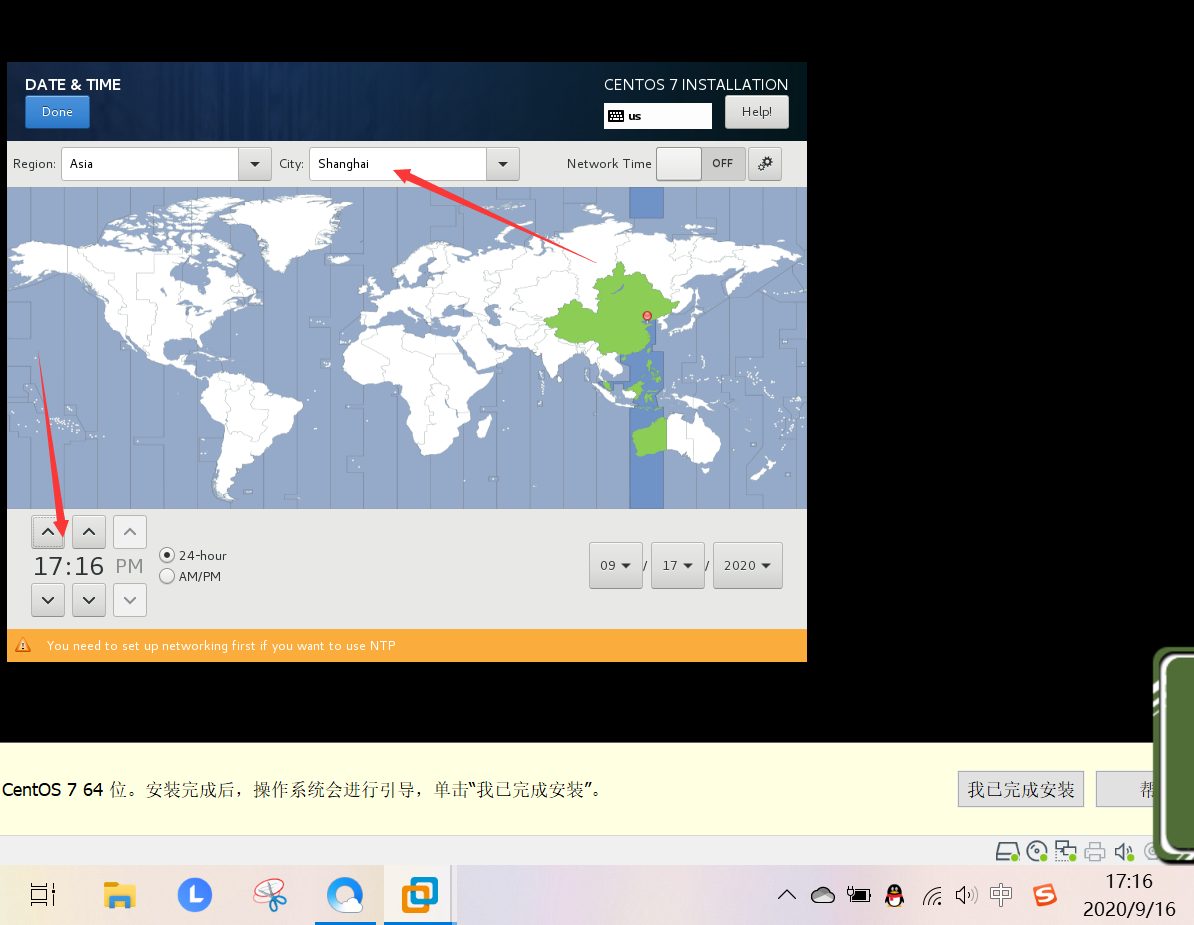Select the AM/PM radio button
This screenshot has height=925, width=1194.
click(x=167, y=576)
